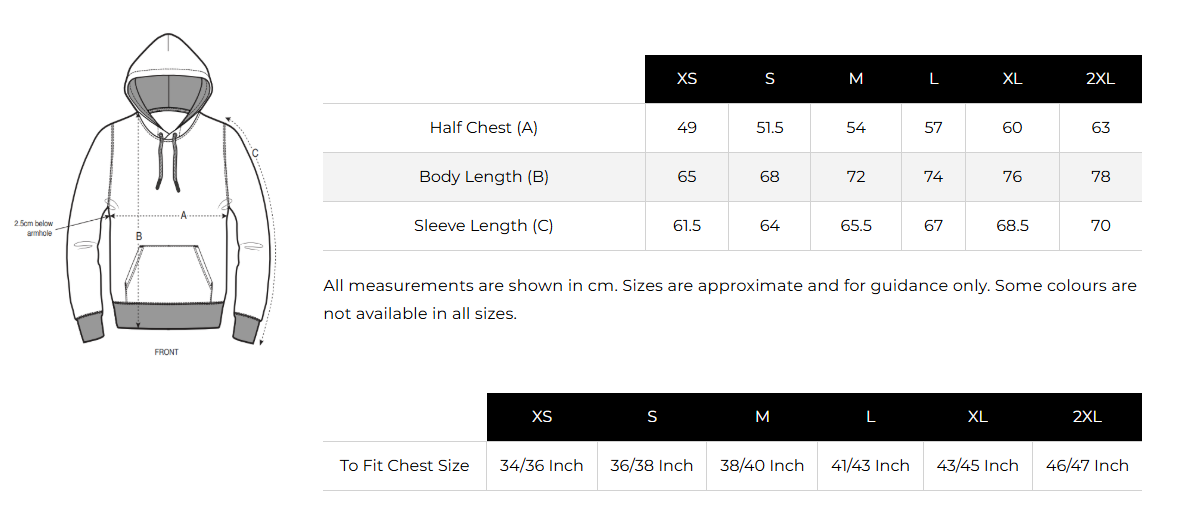Select the Body Length (B) row label
1180x521 pixels.
point(484,177)
